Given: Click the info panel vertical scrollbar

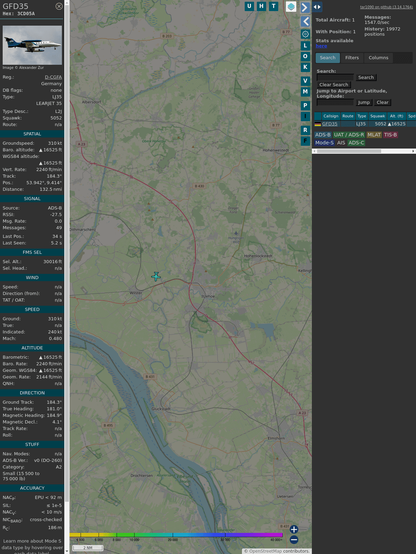Looking at the screenshot, I should click(x=67, y=276).
